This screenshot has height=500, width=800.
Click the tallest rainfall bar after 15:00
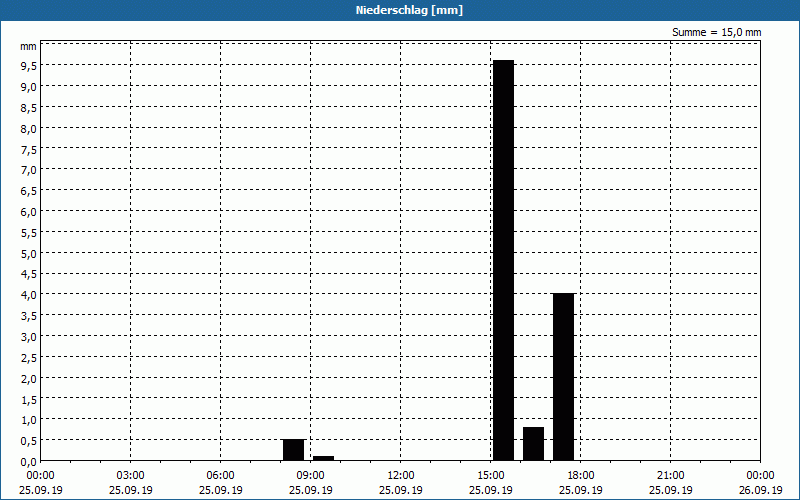coord(504,260)
